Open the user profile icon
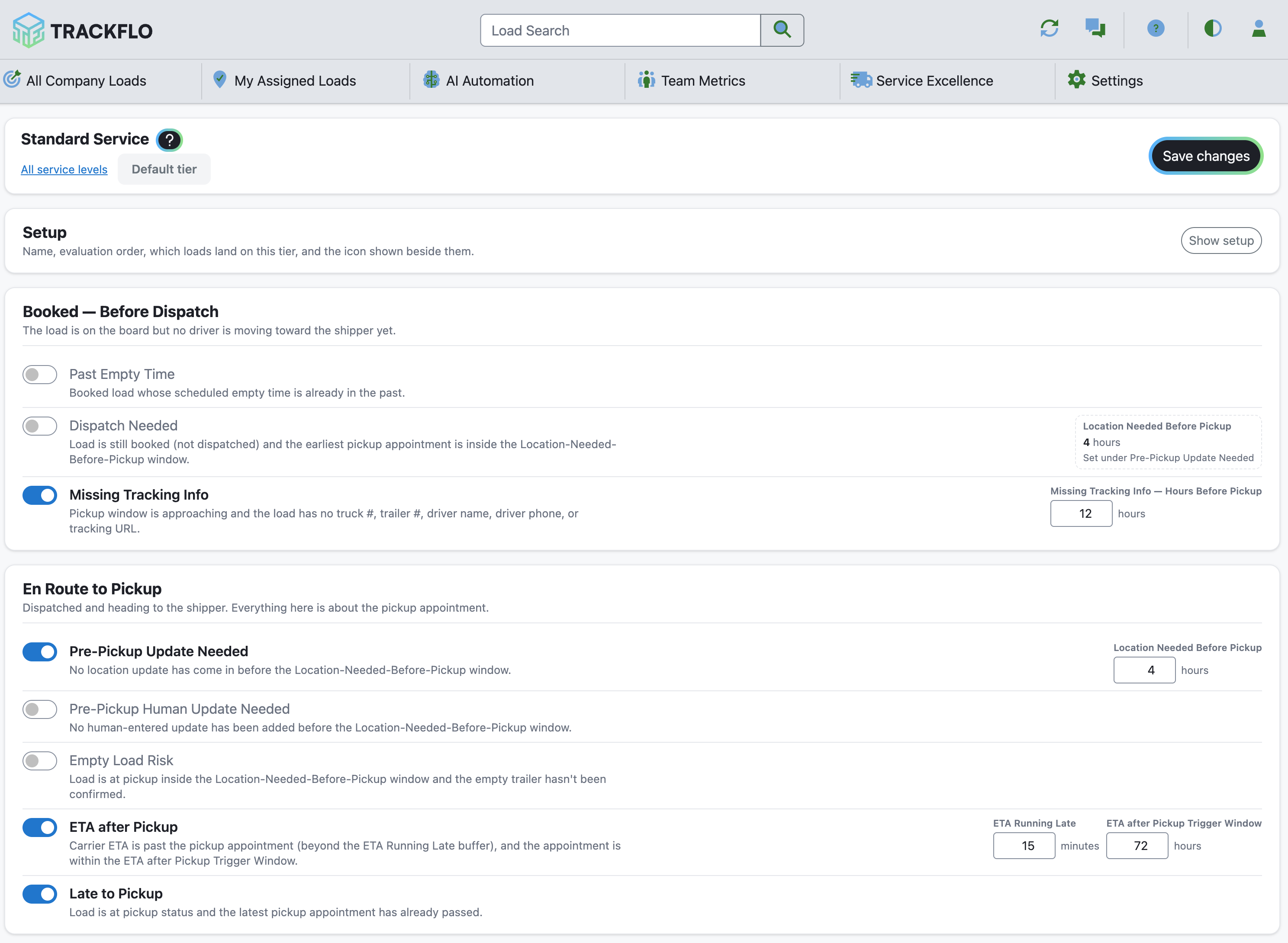The image size is (1288, 943). click(1259, 29)
